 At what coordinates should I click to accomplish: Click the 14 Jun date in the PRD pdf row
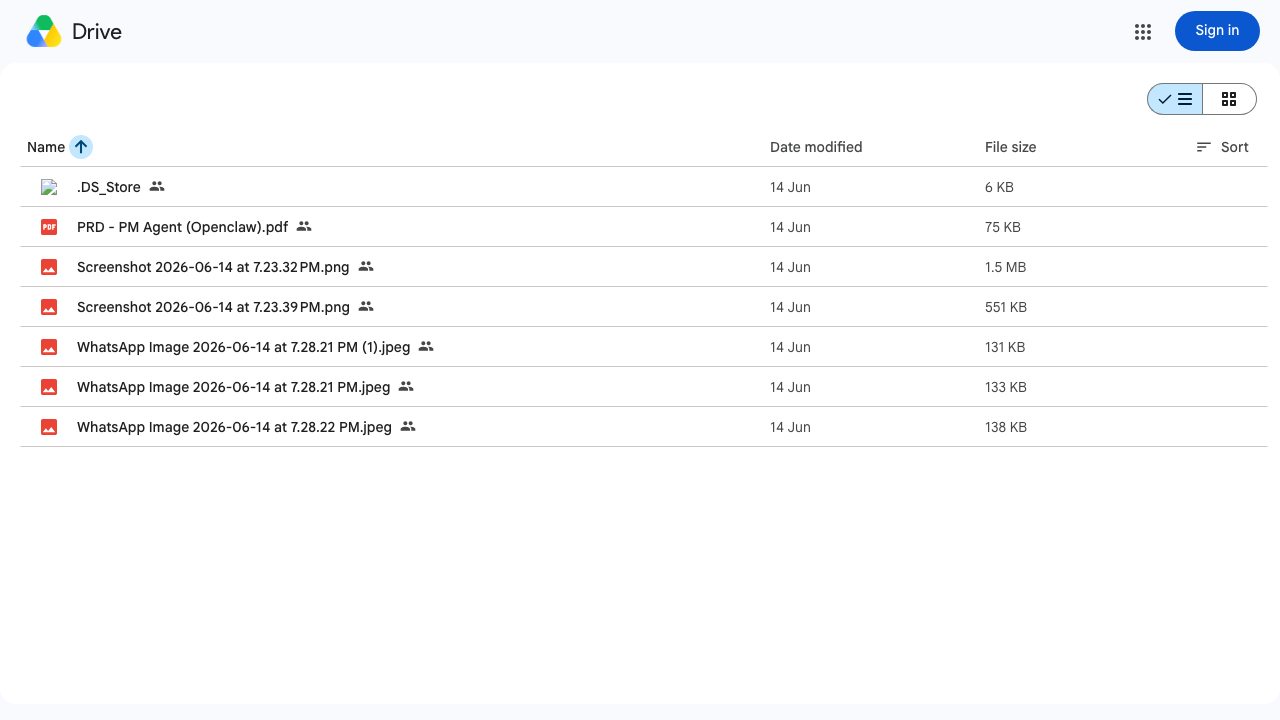click(x=790, y=227)
